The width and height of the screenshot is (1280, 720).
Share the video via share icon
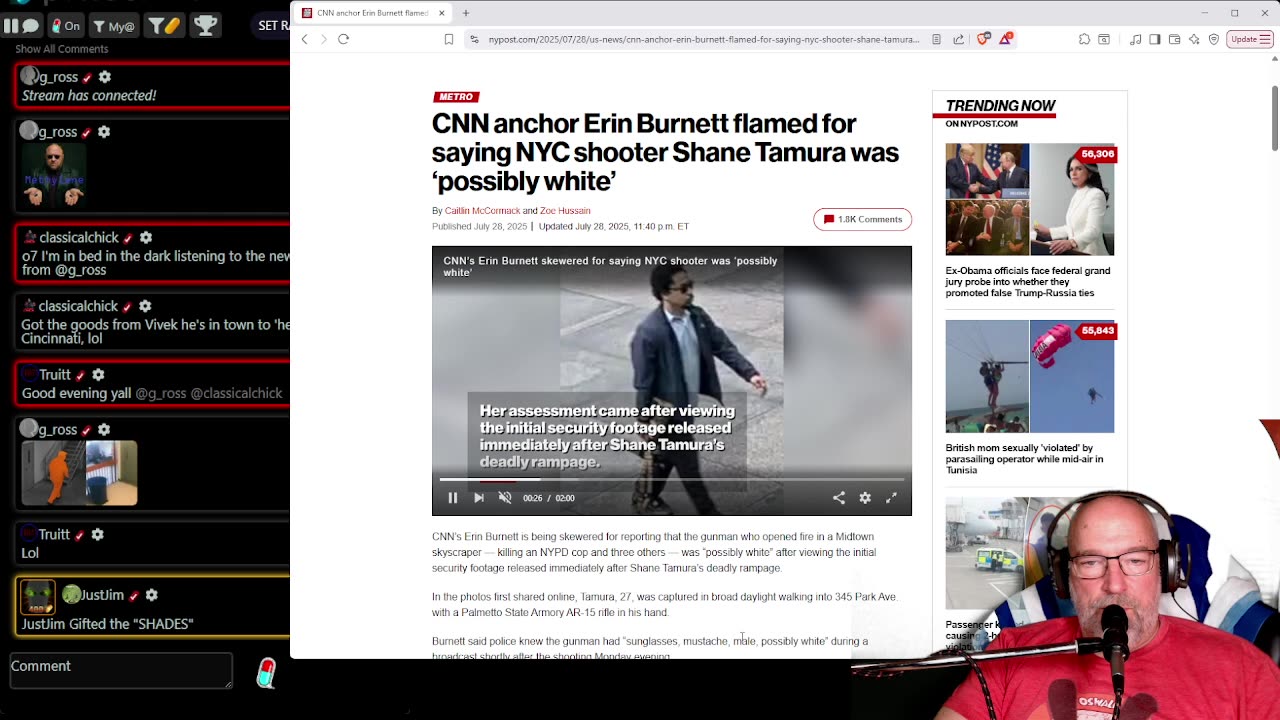tap(839, 498)
